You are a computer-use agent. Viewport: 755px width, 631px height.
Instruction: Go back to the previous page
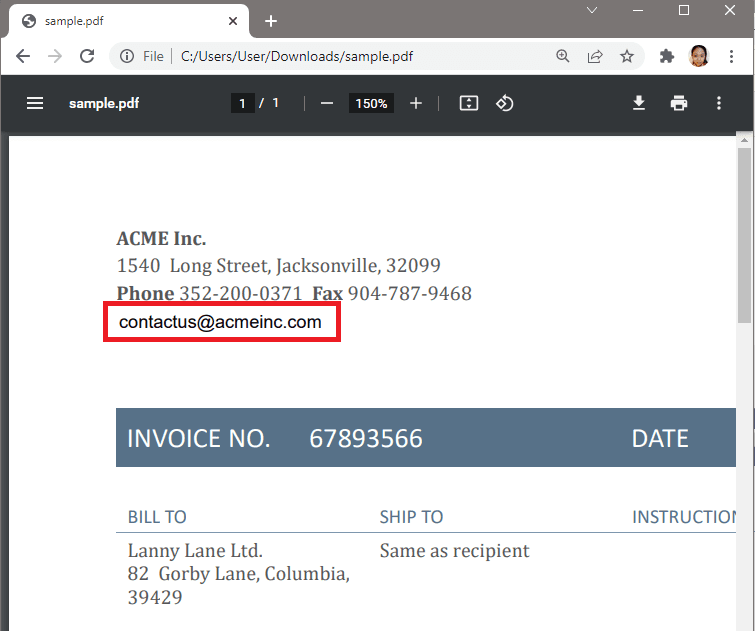[x=23, y=57]
